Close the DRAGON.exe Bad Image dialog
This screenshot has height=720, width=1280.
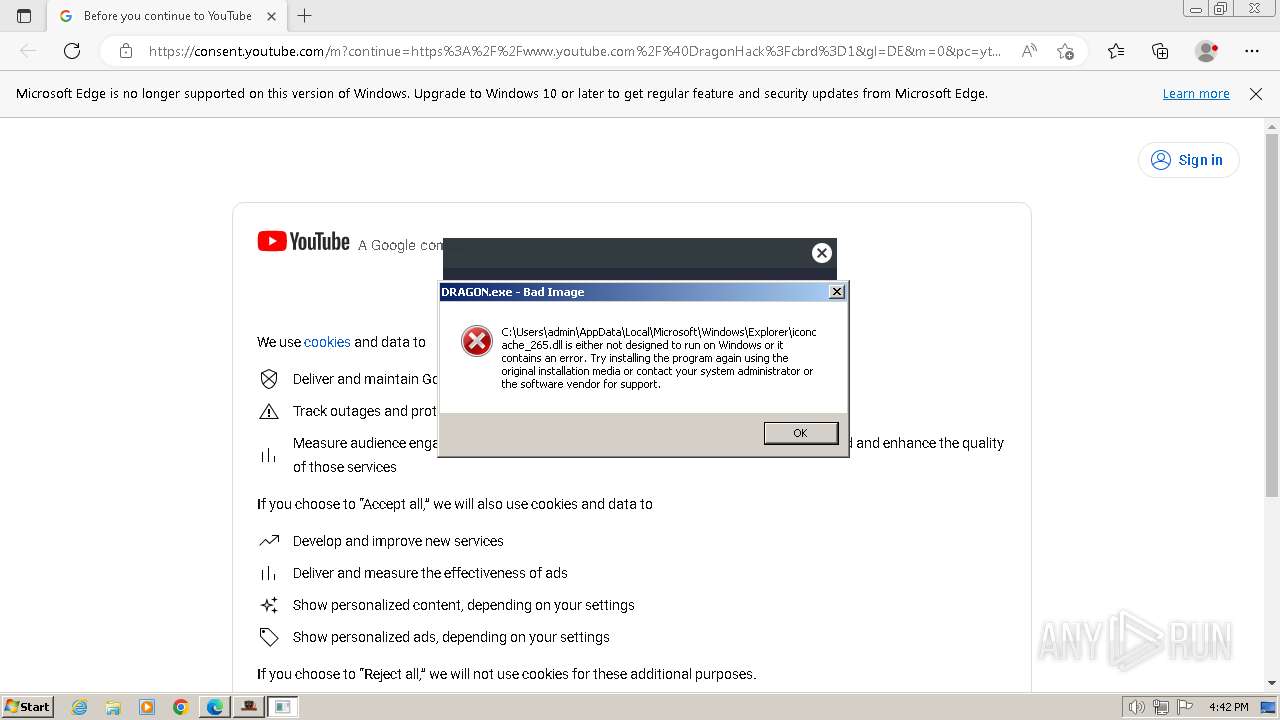[837, 292]
